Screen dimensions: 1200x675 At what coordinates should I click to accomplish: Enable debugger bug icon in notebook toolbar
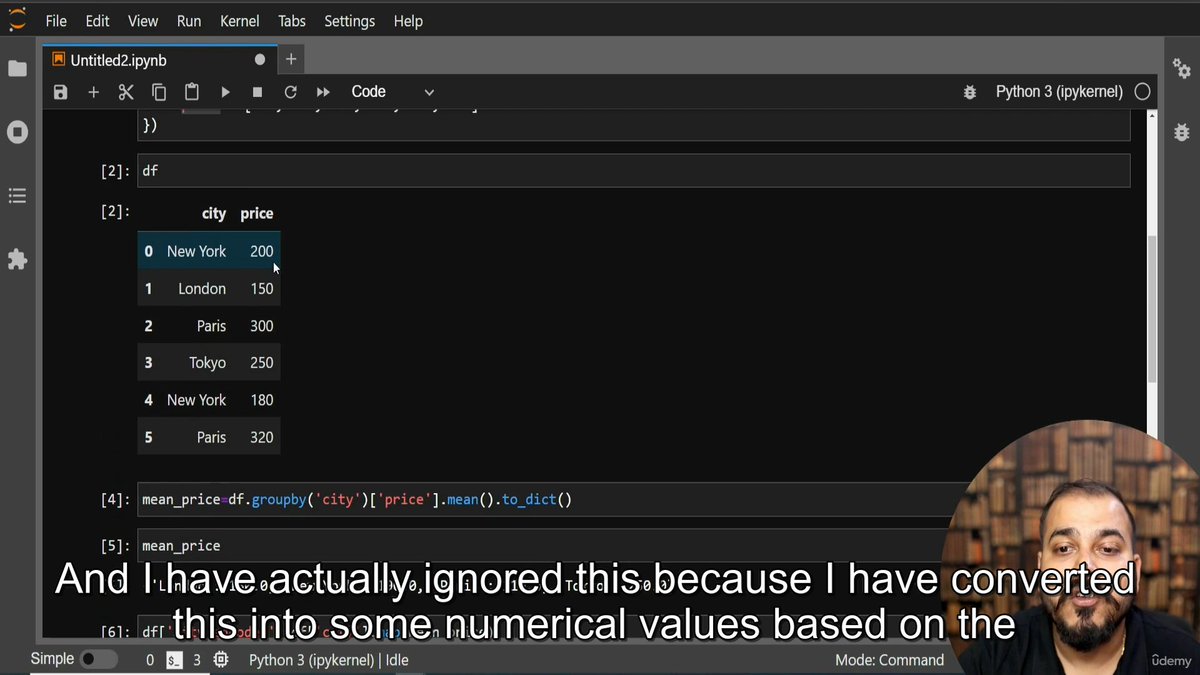point(969,92)
